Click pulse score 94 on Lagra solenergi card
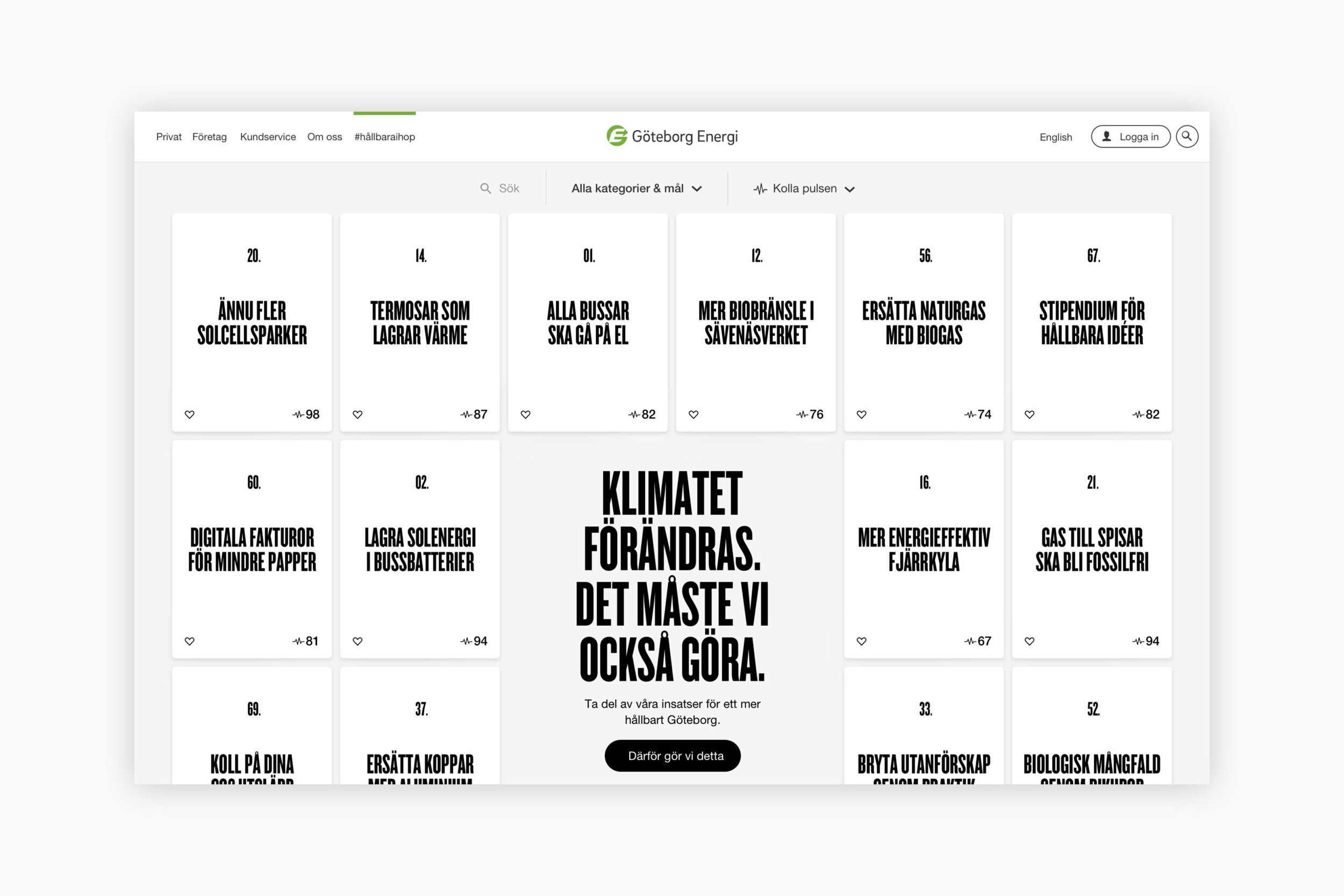Image resolution: width=1344 pixels, height=896 pixels. (x=480, y=641)
